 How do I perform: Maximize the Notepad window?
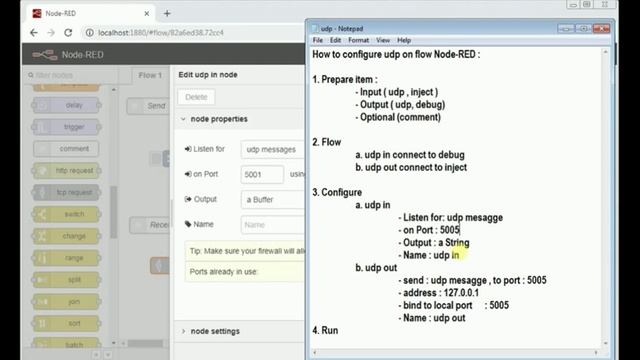584,29
